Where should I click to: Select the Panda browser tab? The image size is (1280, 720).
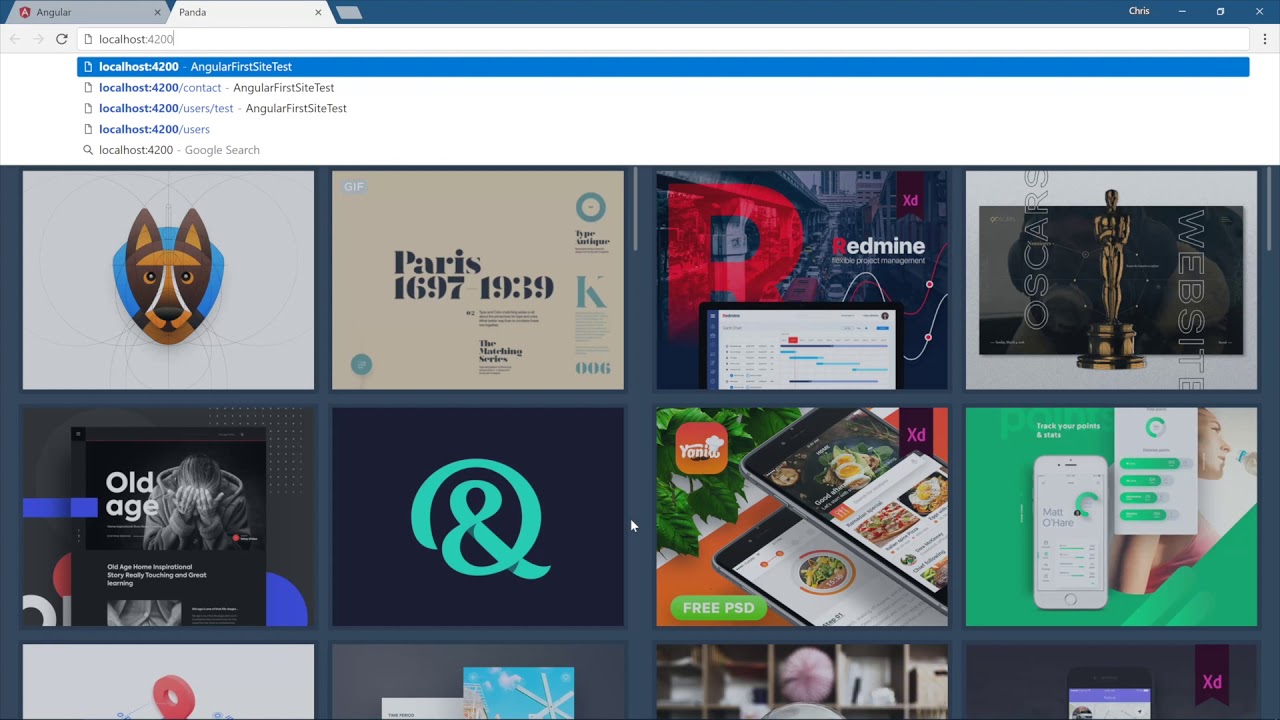click(245, 12)
